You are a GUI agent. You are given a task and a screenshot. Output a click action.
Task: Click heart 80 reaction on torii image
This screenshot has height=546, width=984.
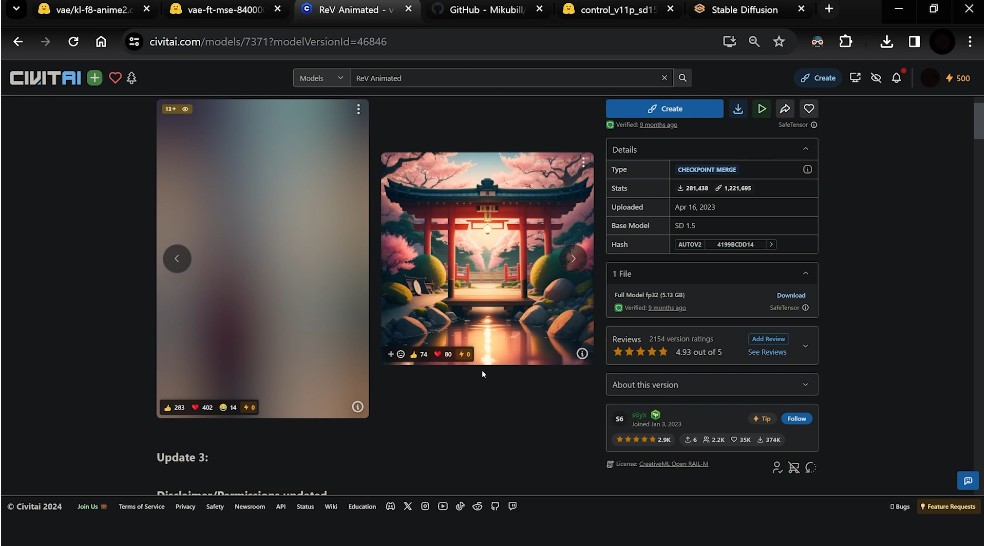pos(443,354)
